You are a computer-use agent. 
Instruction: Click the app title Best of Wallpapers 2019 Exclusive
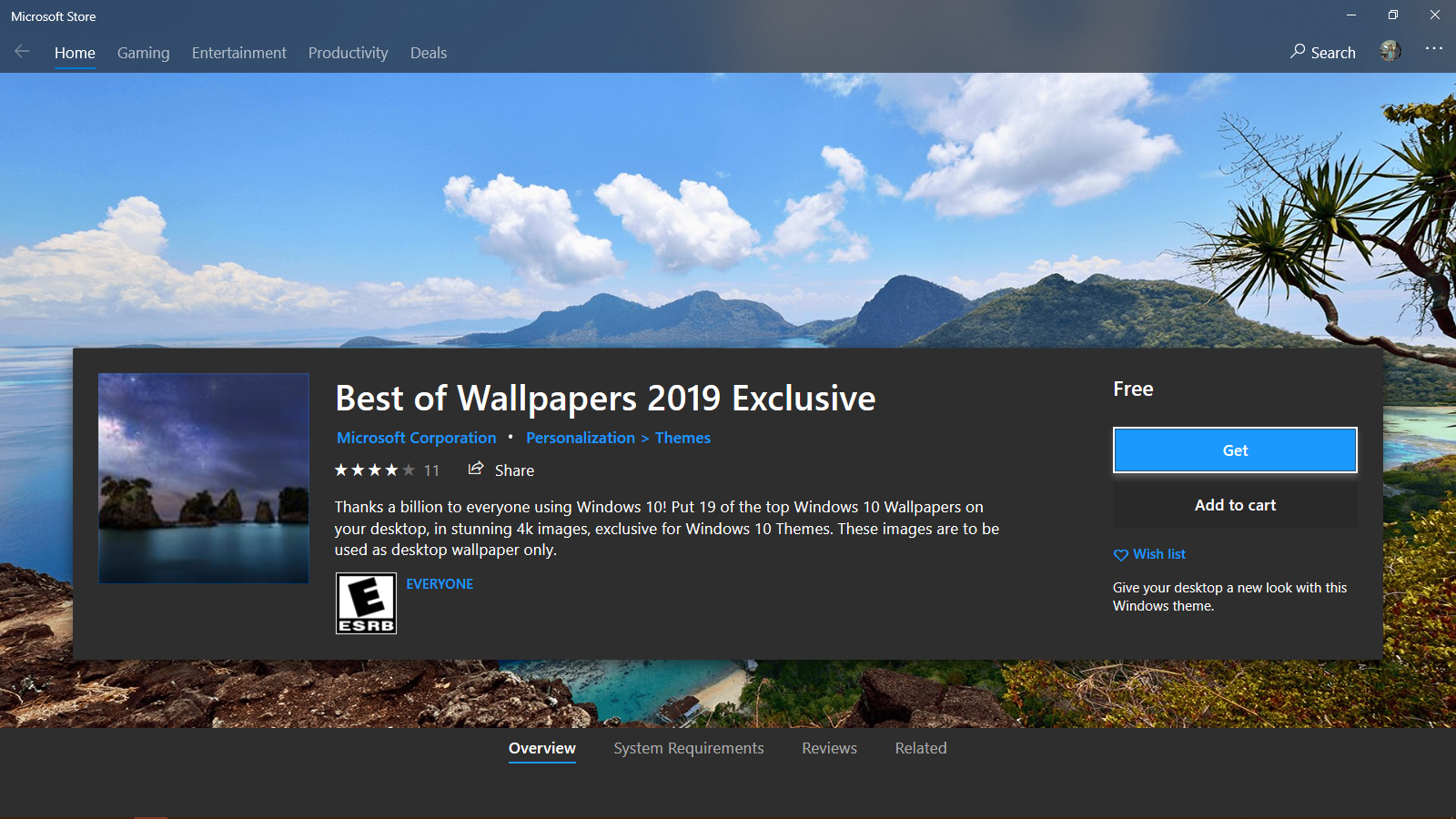coord(605,399)
